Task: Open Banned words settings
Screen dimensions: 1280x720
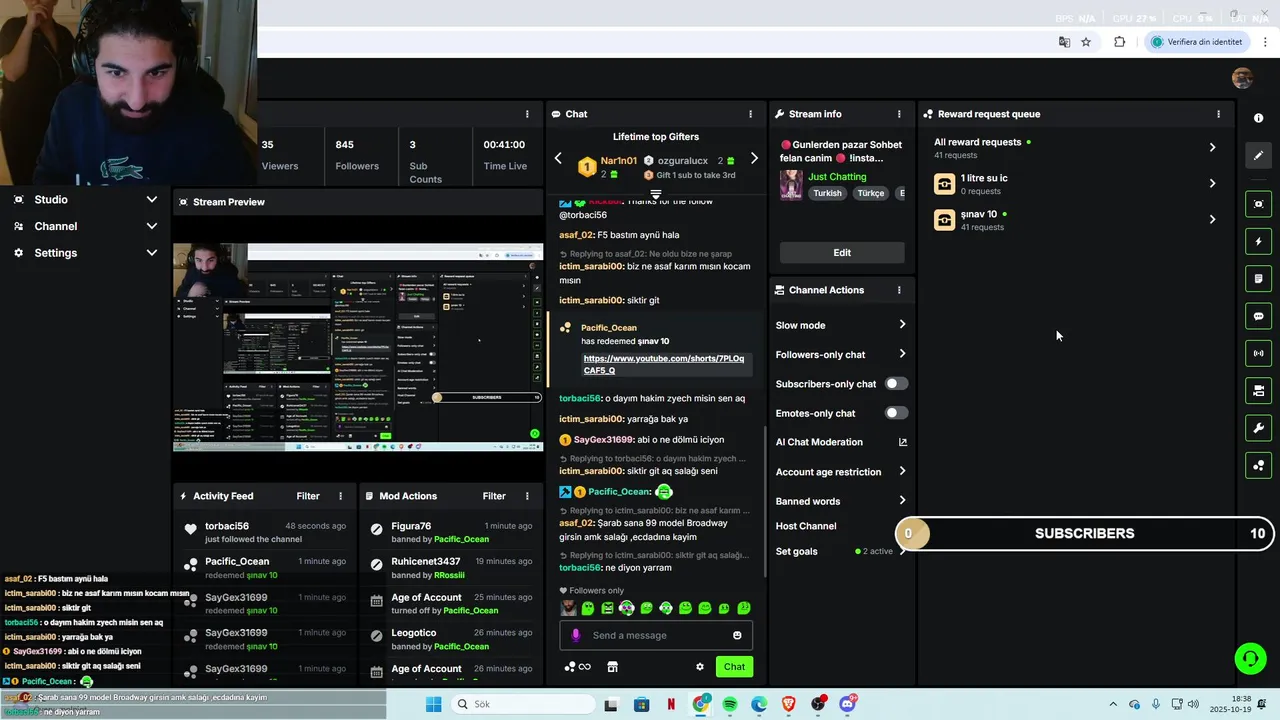Action: coord(841,501)
